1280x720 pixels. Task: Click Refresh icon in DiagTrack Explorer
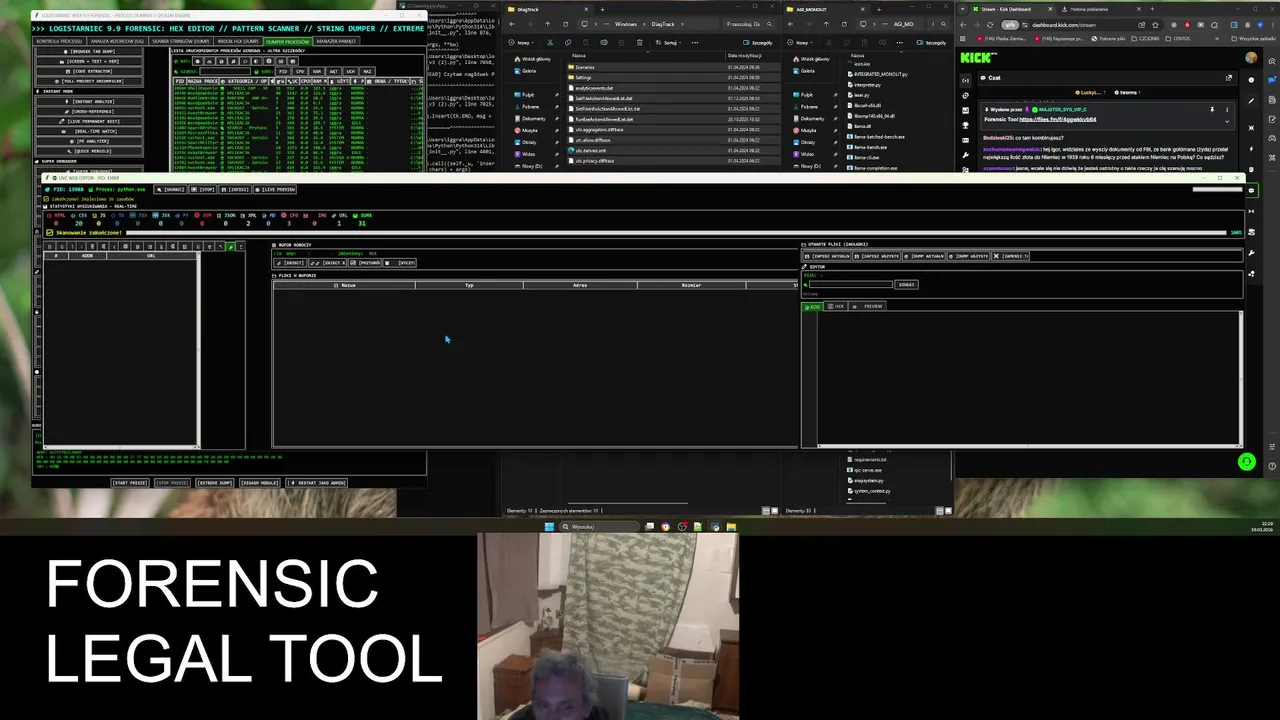(565, 24)
